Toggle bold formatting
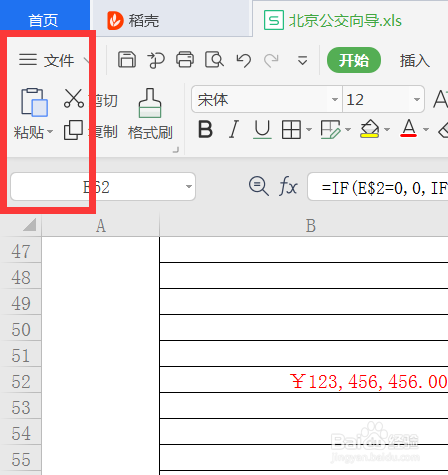The image size is (448, 475). (x=205, y=129)
